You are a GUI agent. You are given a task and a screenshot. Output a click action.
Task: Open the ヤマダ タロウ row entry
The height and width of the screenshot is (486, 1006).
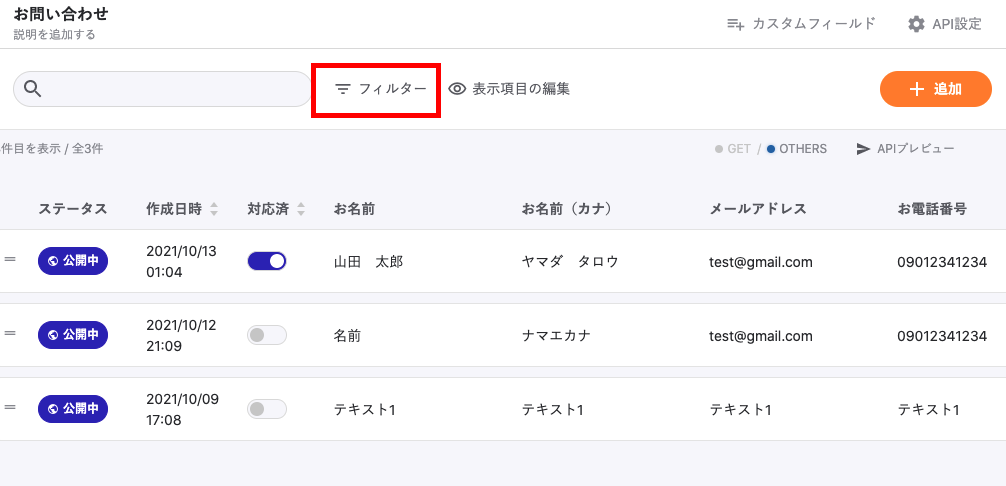pos(570,262)
